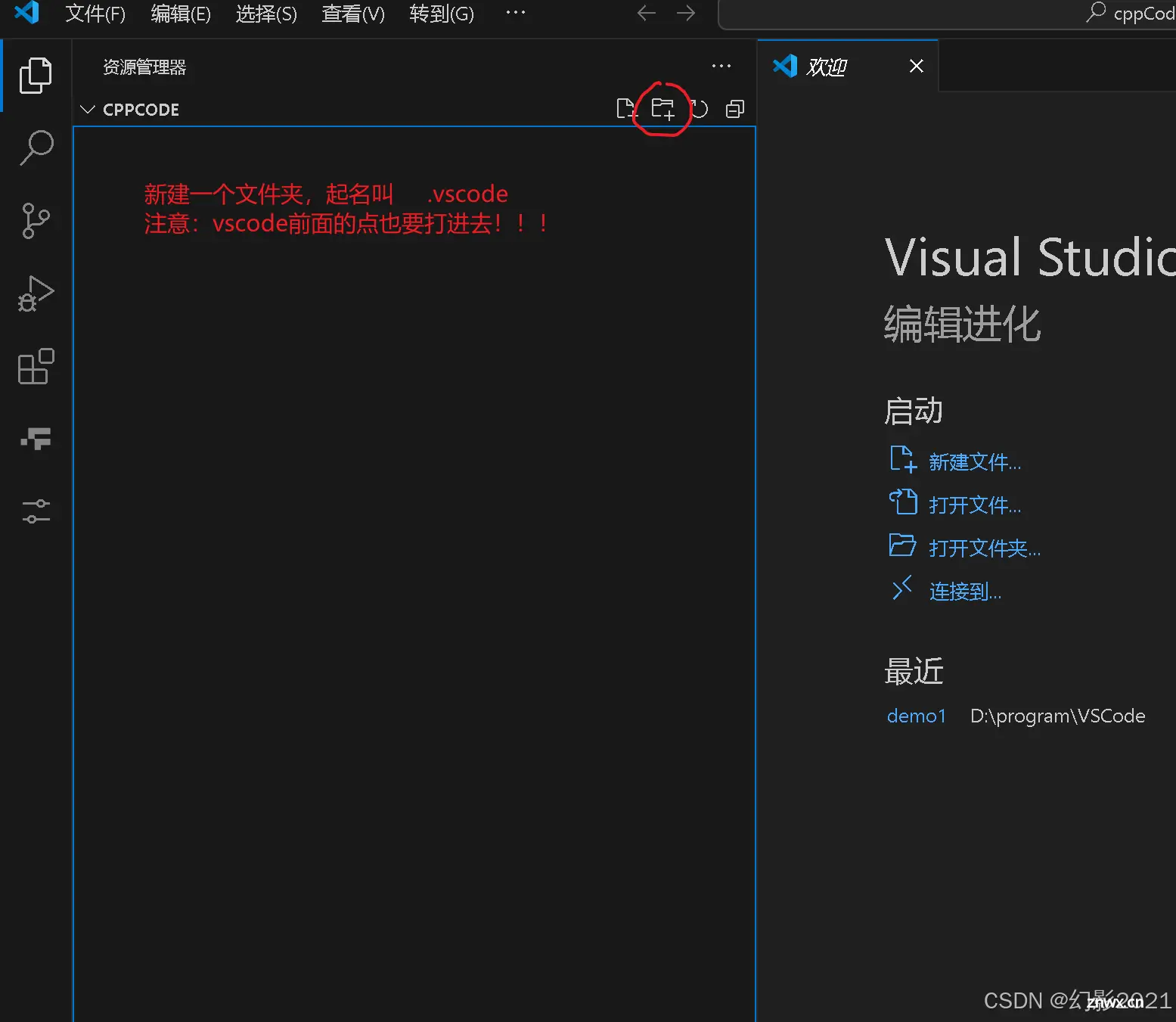This screenshot has height=1022, width=1176.
Task: Open the 文件(F) menu
Action: [x=95, y=14]
